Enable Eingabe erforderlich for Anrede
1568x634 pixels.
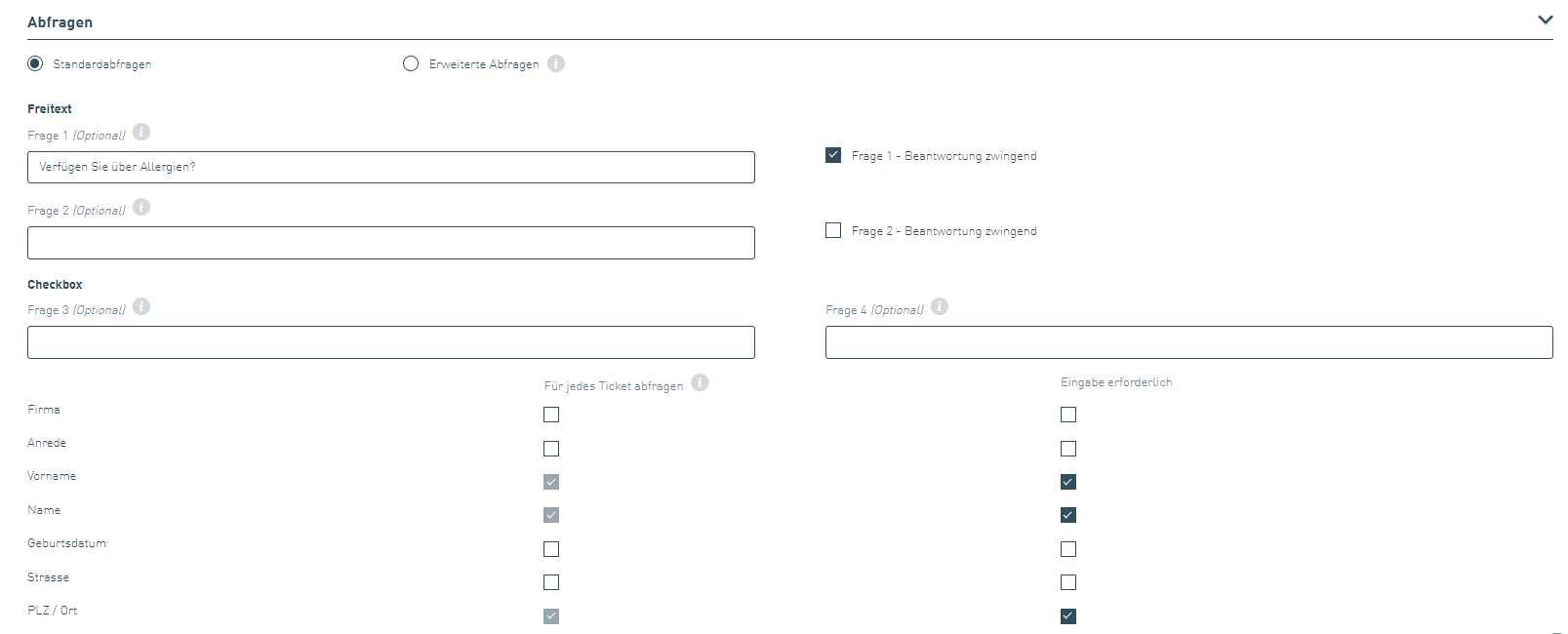pos(1068,449)
